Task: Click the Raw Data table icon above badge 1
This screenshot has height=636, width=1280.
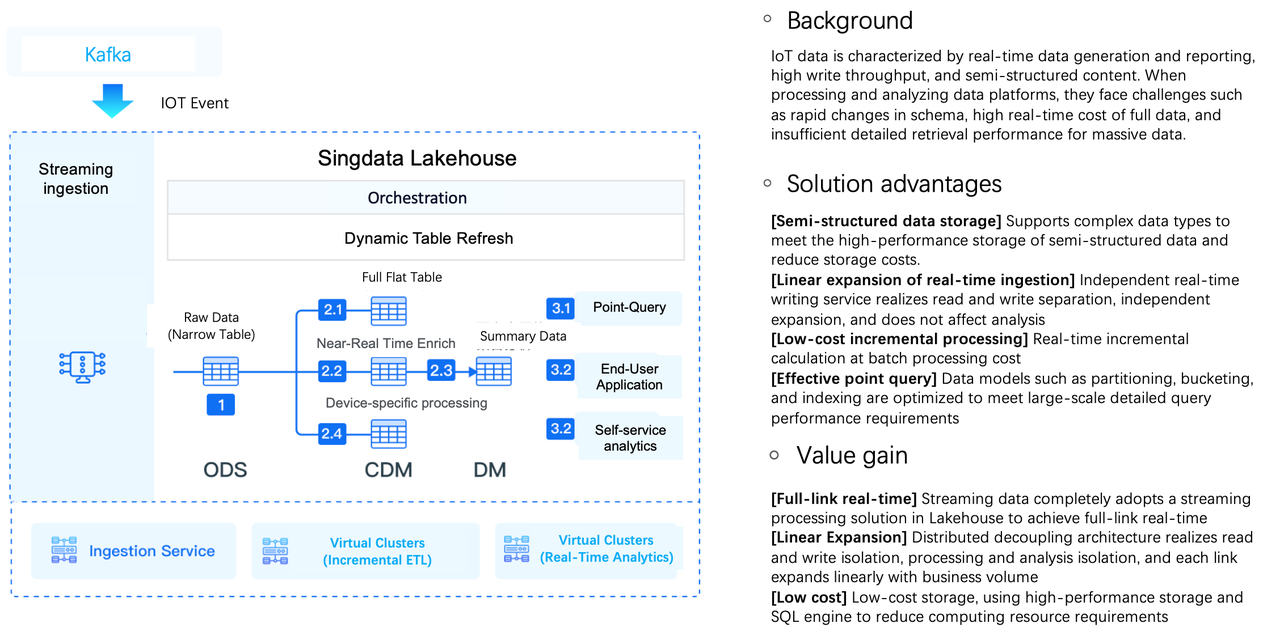Action: pos(221,371)
